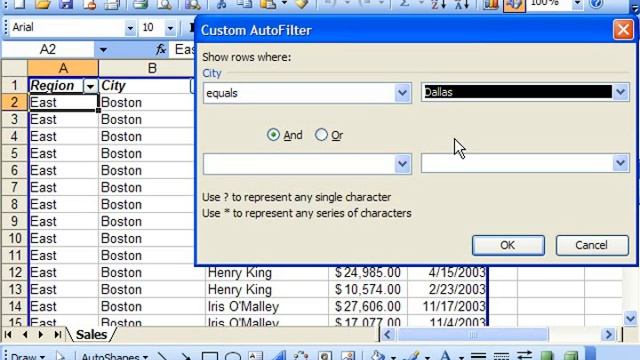Open the second operator dropdown arrow
Screen dimensions: 640x360
click(402, 164)
